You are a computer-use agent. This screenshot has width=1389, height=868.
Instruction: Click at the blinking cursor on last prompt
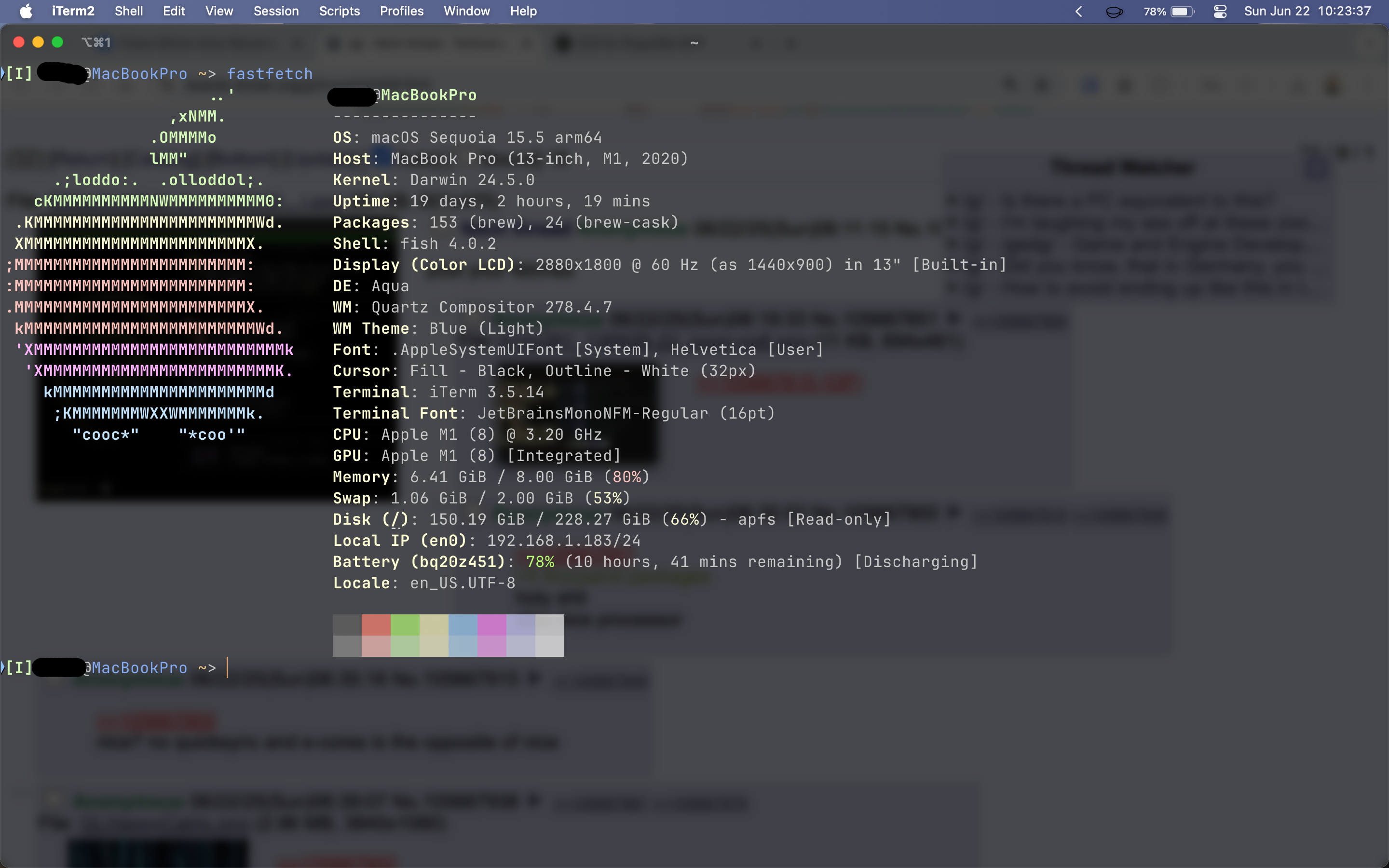click(x=227, y=668)
